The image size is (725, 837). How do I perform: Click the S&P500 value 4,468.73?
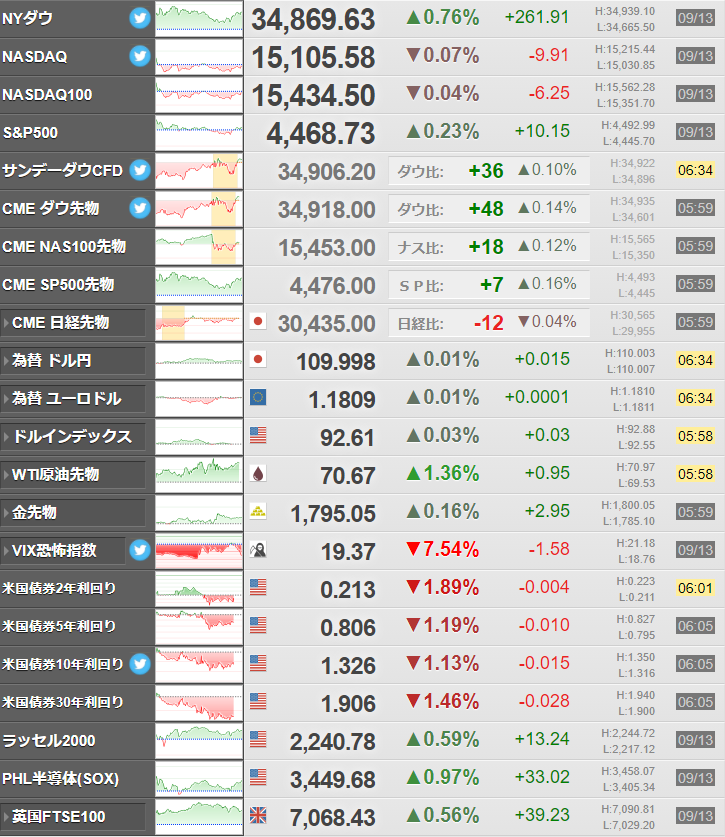(x=321, y=133)
